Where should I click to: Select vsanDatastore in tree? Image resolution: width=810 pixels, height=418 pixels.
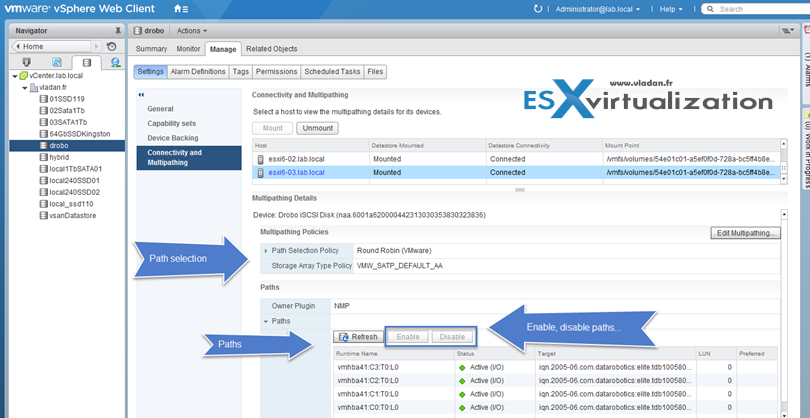68,215
